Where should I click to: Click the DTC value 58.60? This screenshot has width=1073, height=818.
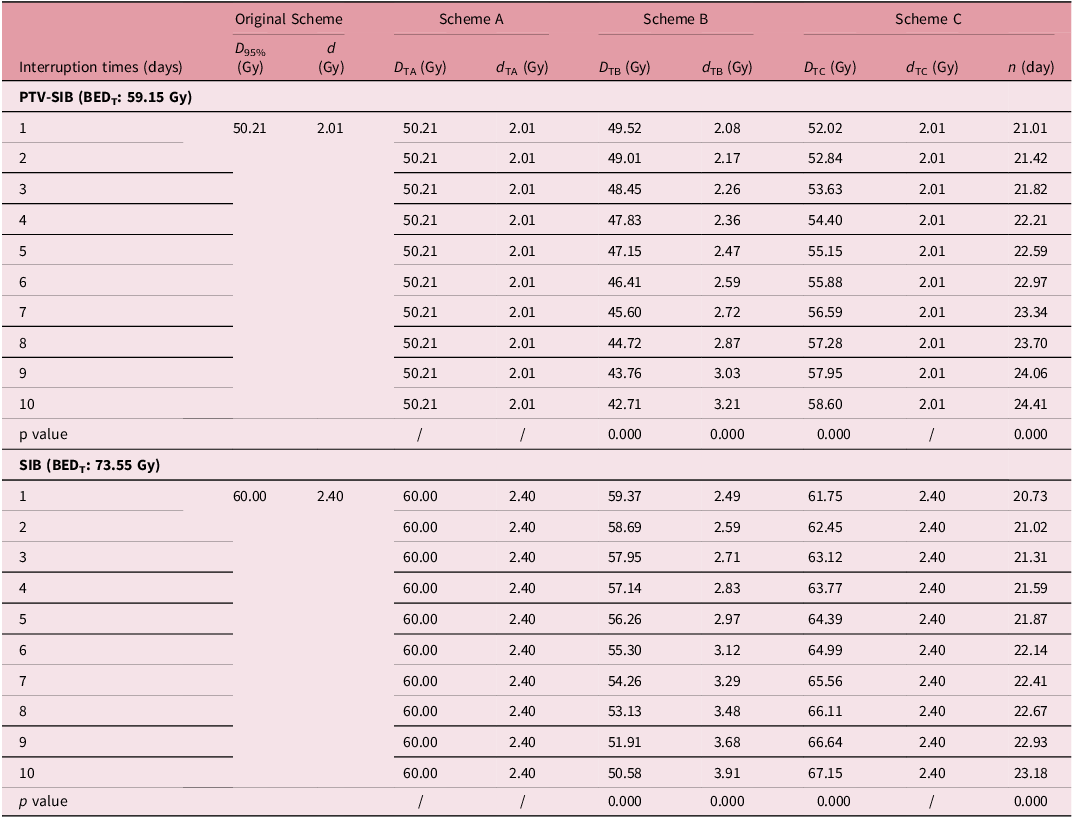[828, 405]
